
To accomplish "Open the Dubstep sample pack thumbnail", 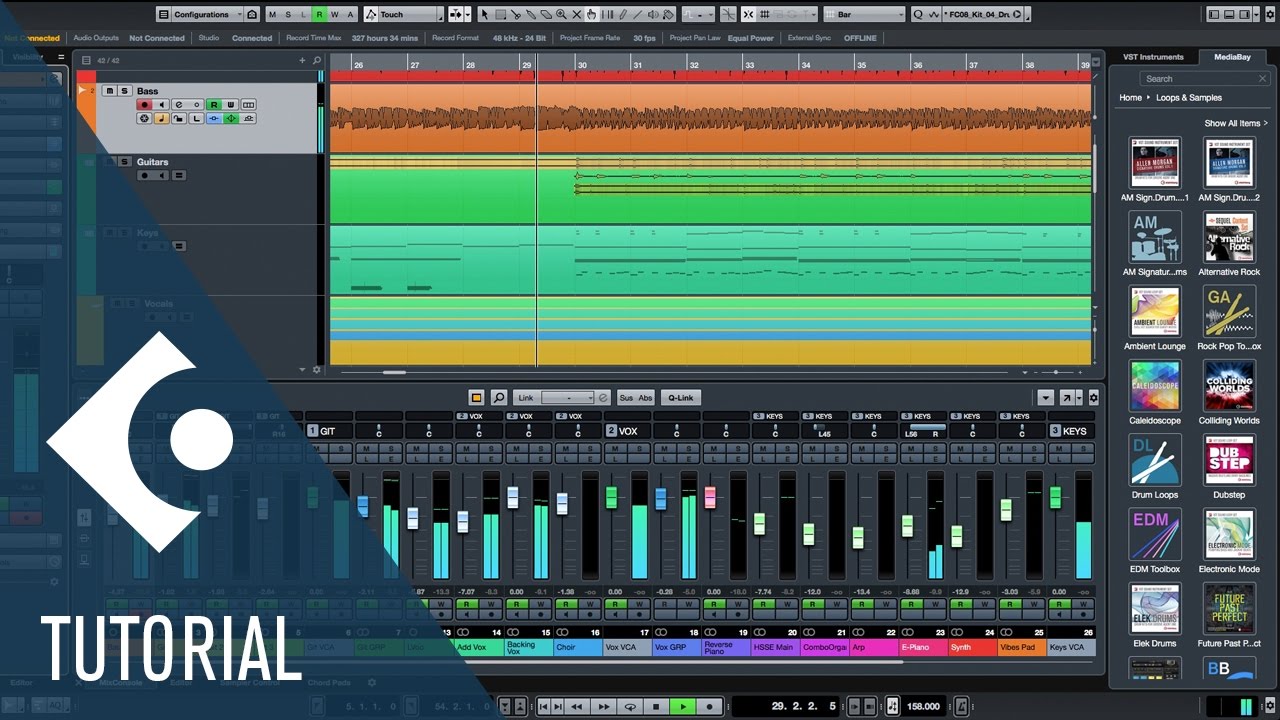I will coord(1229,460).
